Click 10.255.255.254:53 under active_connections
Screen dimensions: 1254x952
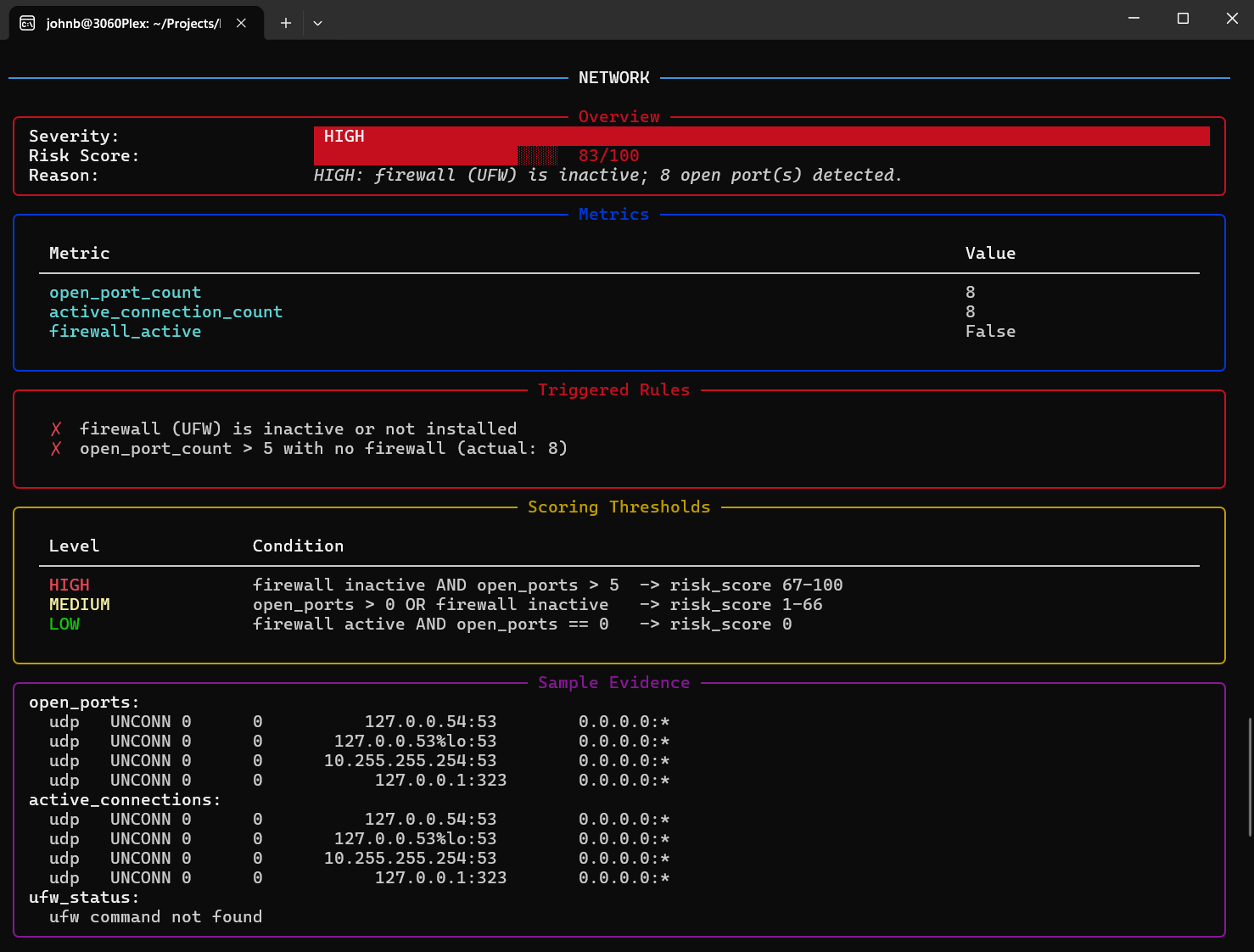click(x=410, y=859)
